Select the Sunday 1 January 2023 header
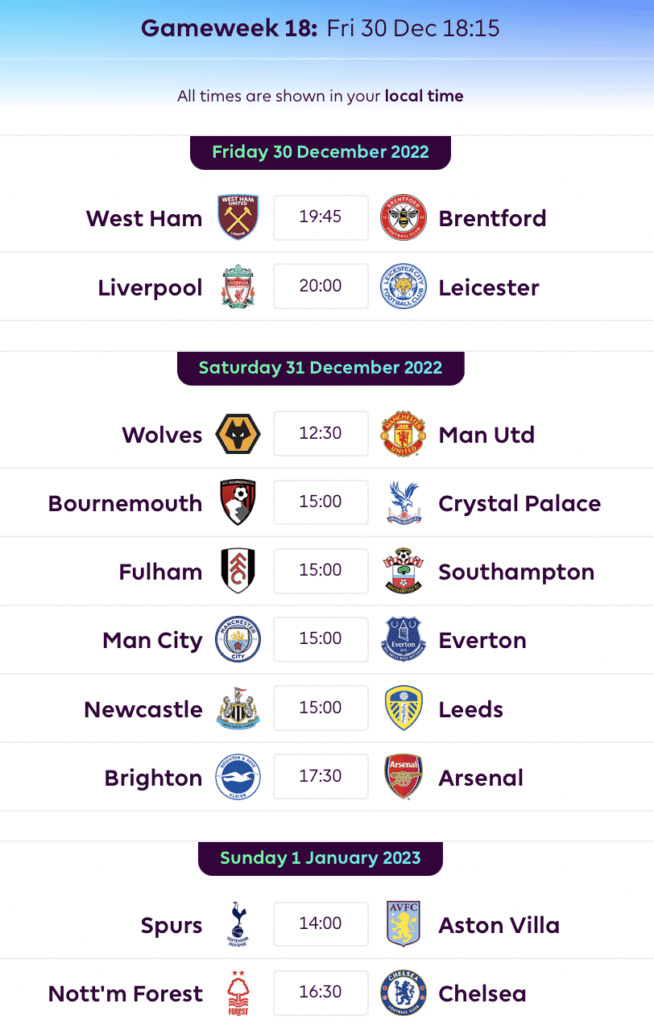Viewport: 654px width, 1024px height. [320, 858]
